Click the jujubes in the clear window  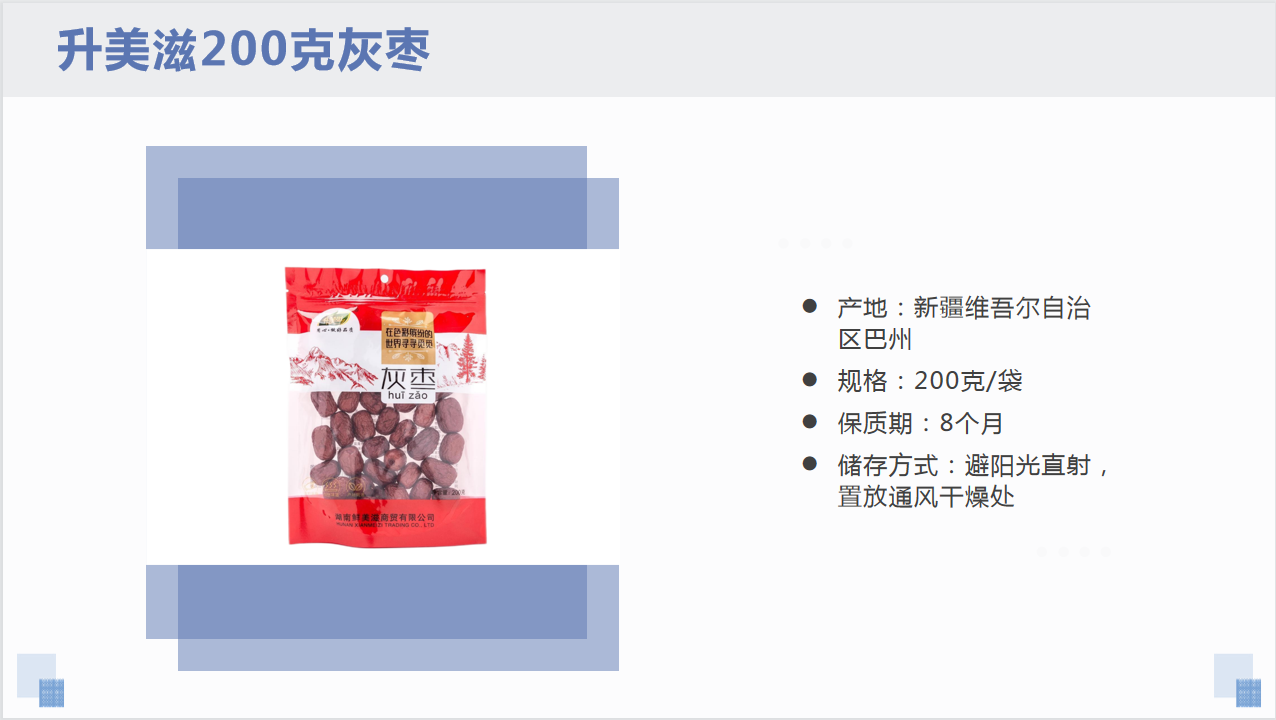[x=386, y=445]
